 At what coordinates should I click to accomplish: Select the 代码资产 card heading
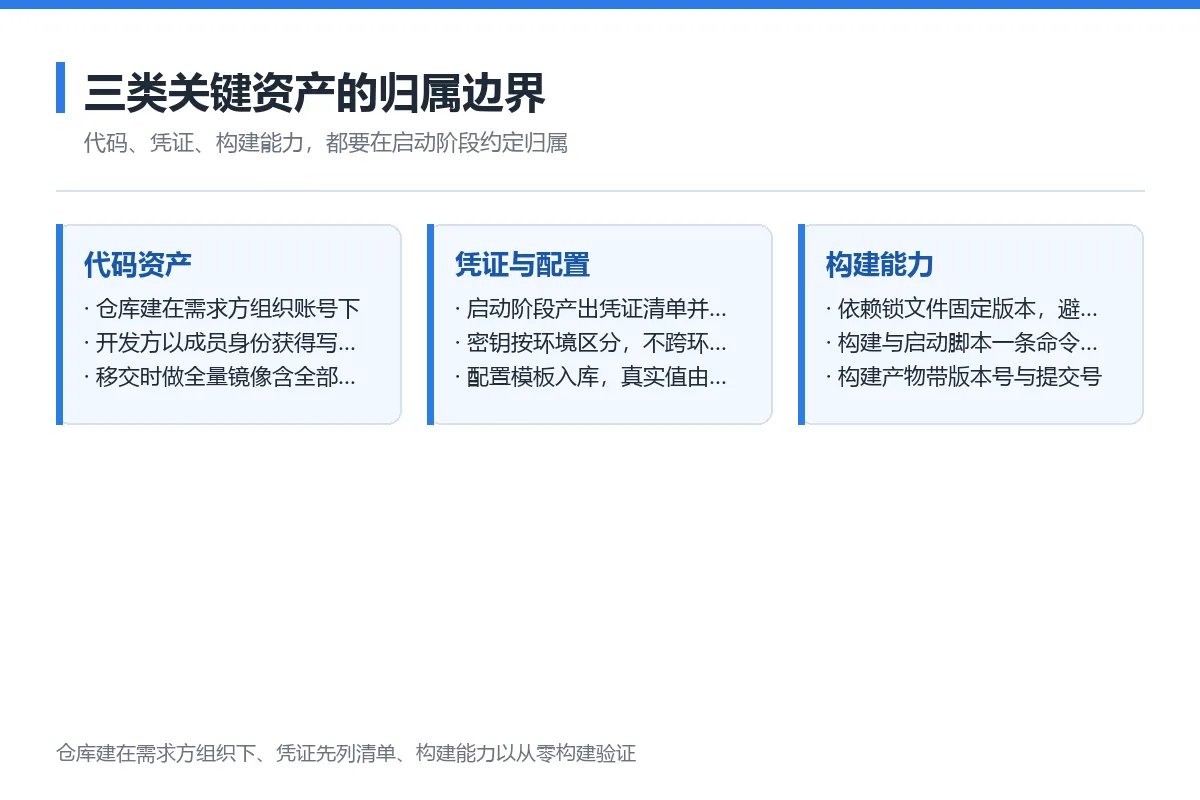tap(138, 265)
